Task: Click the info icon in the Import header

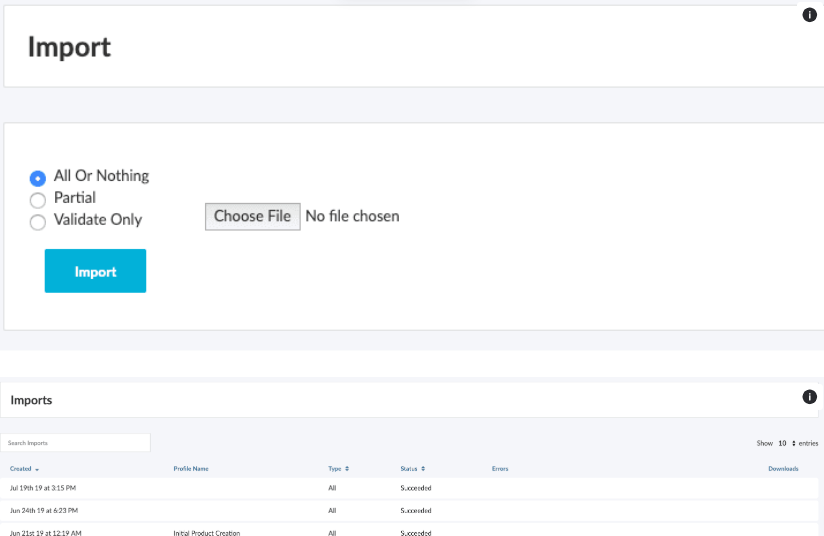Action: click(x=810, y=15)
